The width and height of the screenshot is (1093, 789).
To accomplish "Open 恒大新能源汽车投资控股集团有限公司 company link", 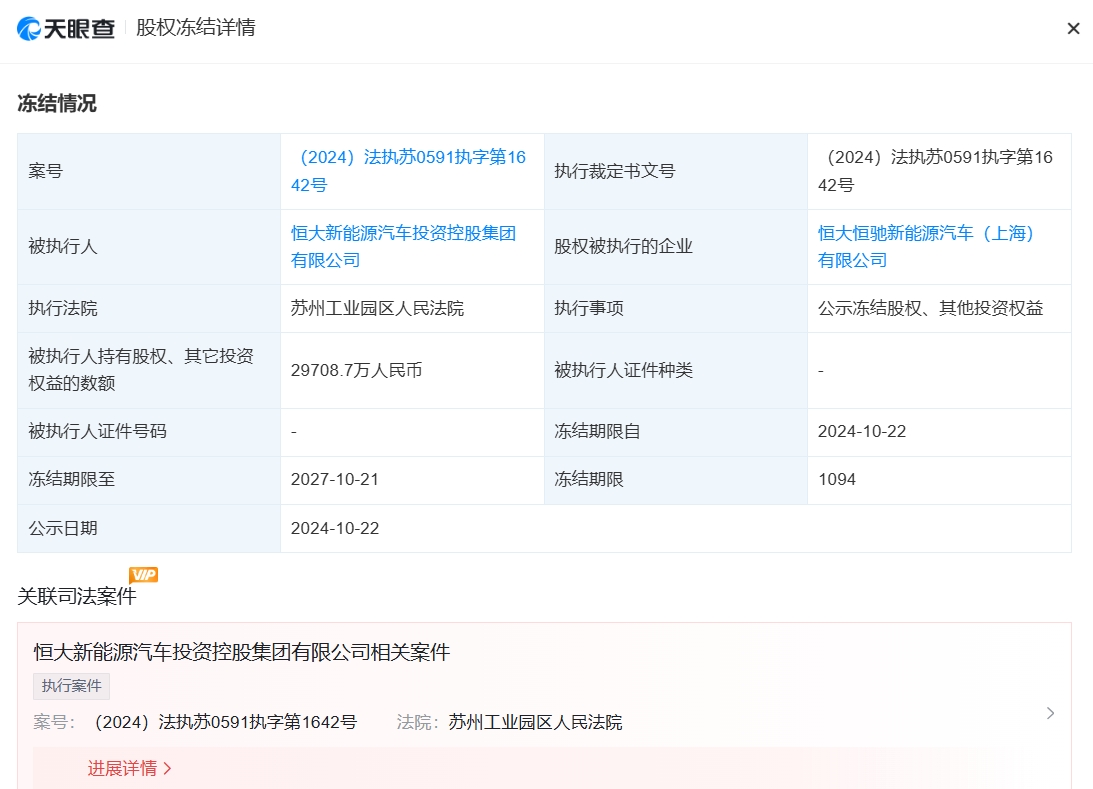I will pos(404,247).
